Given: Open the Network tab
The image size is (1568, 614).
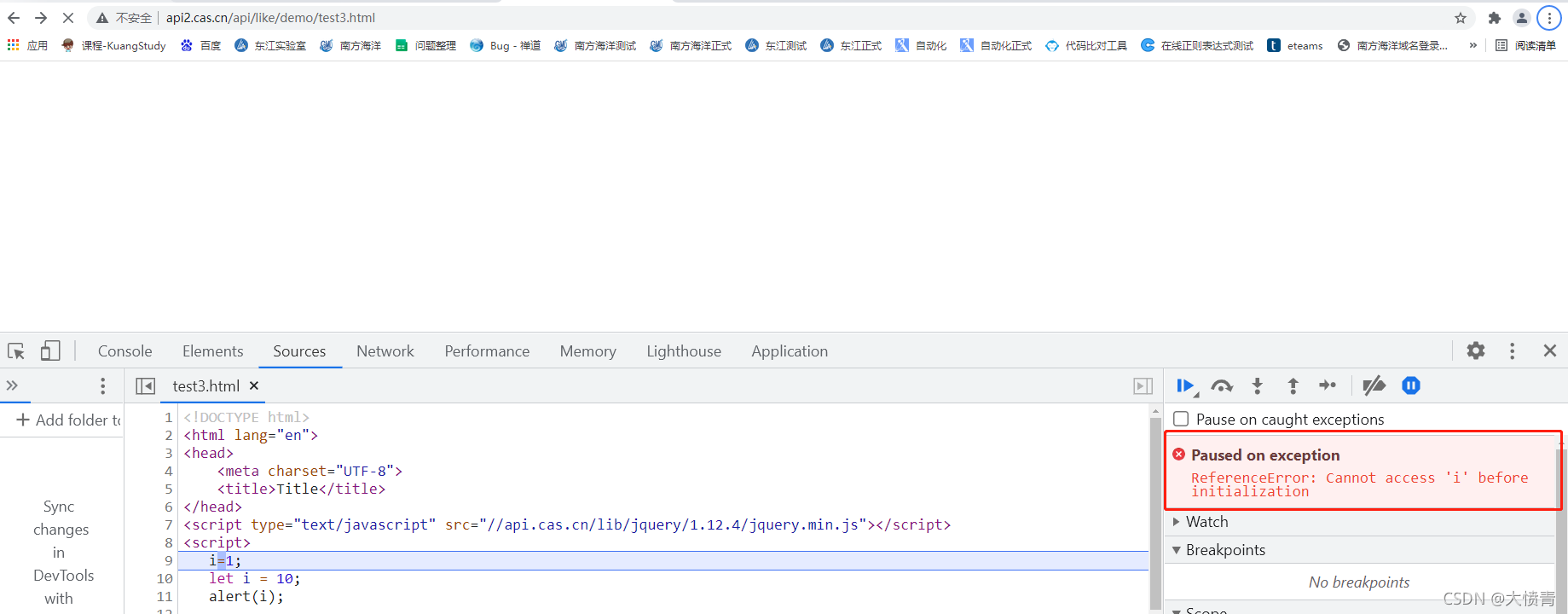Looking at the screenshot, I should [385, 350].
